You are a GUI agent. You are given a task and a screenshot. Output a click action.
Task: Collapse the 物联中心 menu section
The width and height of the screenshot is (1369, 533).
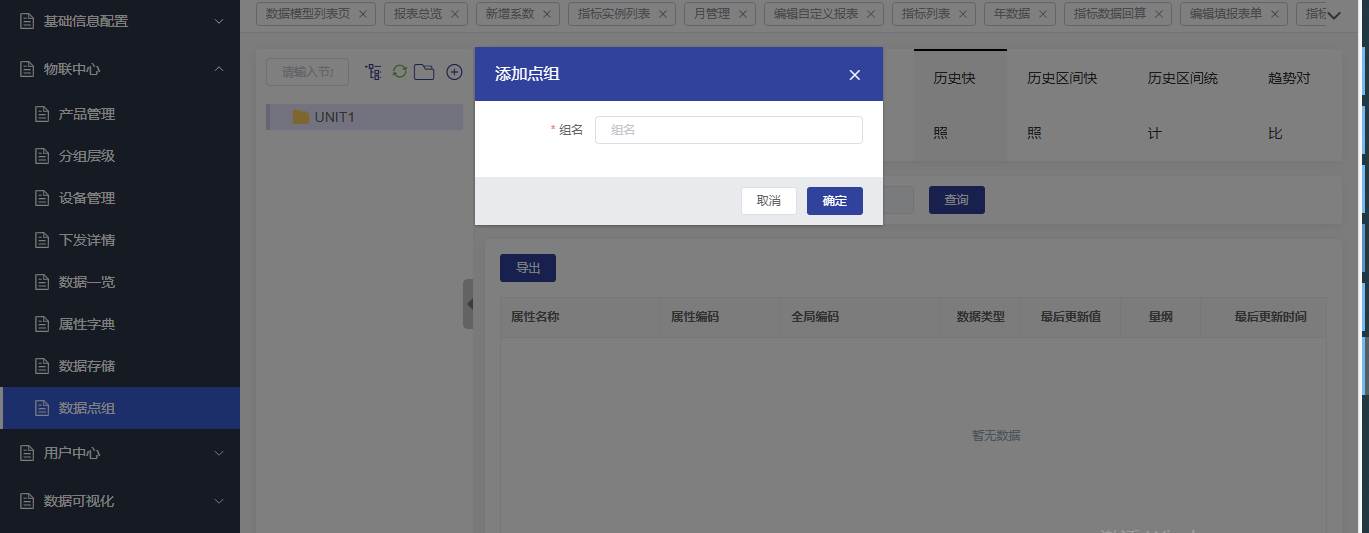[x=219, y=69]
